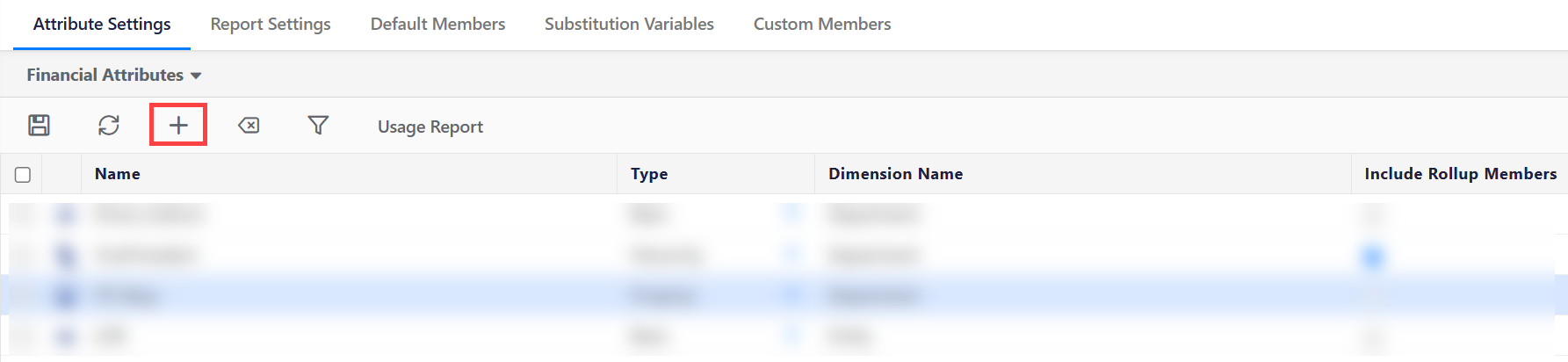This screenshot has height=362, width=1568.
Task: Add a new attribute with plus icon
Action: (x=178, y=126)
